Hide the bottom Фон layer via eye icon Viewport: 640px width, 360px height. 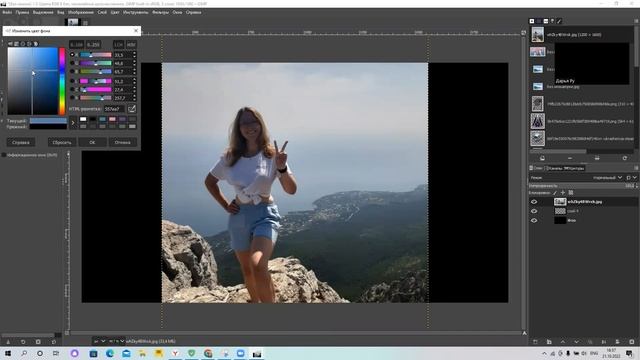534,220
